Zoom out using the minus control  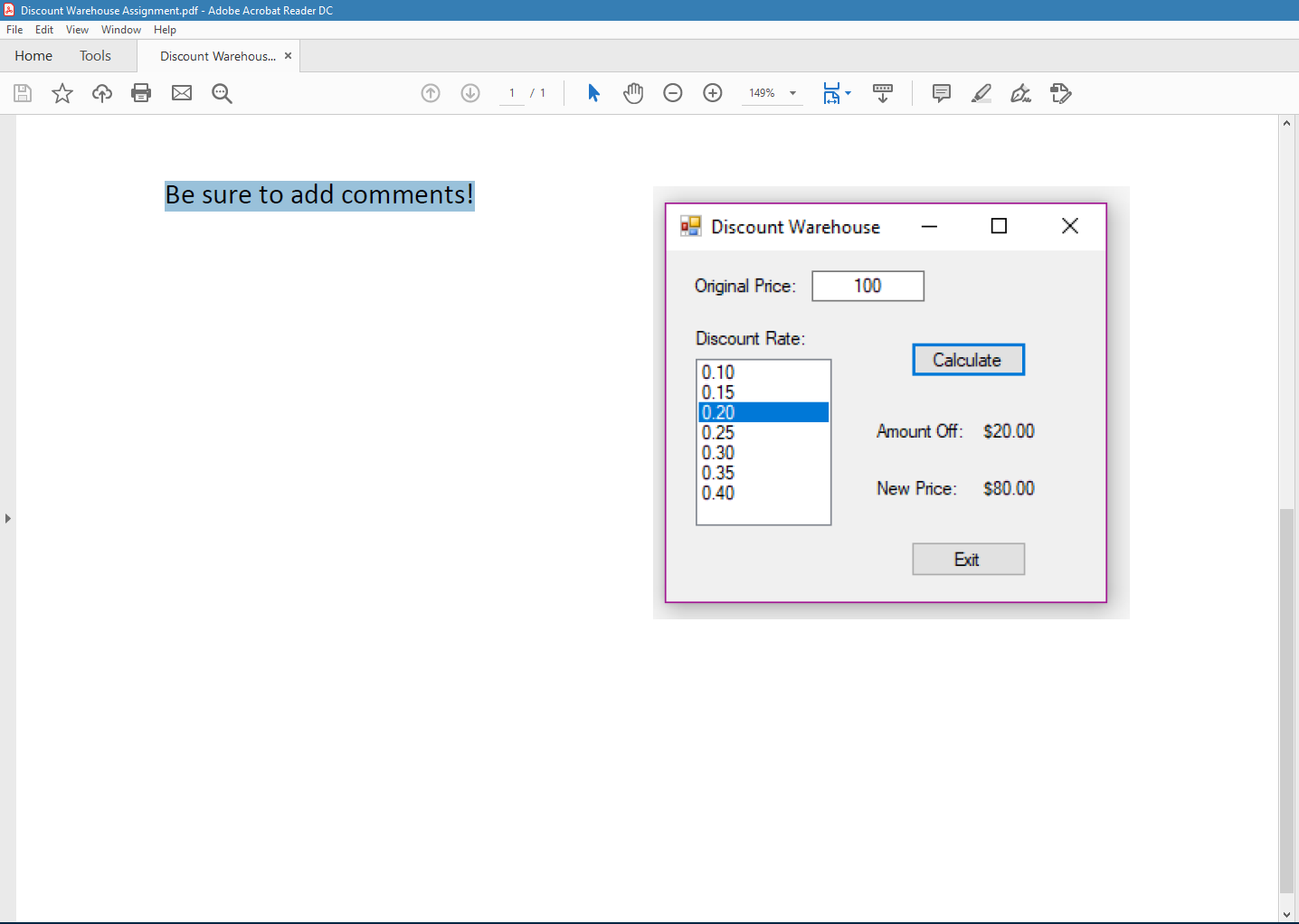click(x=673, y=93)
